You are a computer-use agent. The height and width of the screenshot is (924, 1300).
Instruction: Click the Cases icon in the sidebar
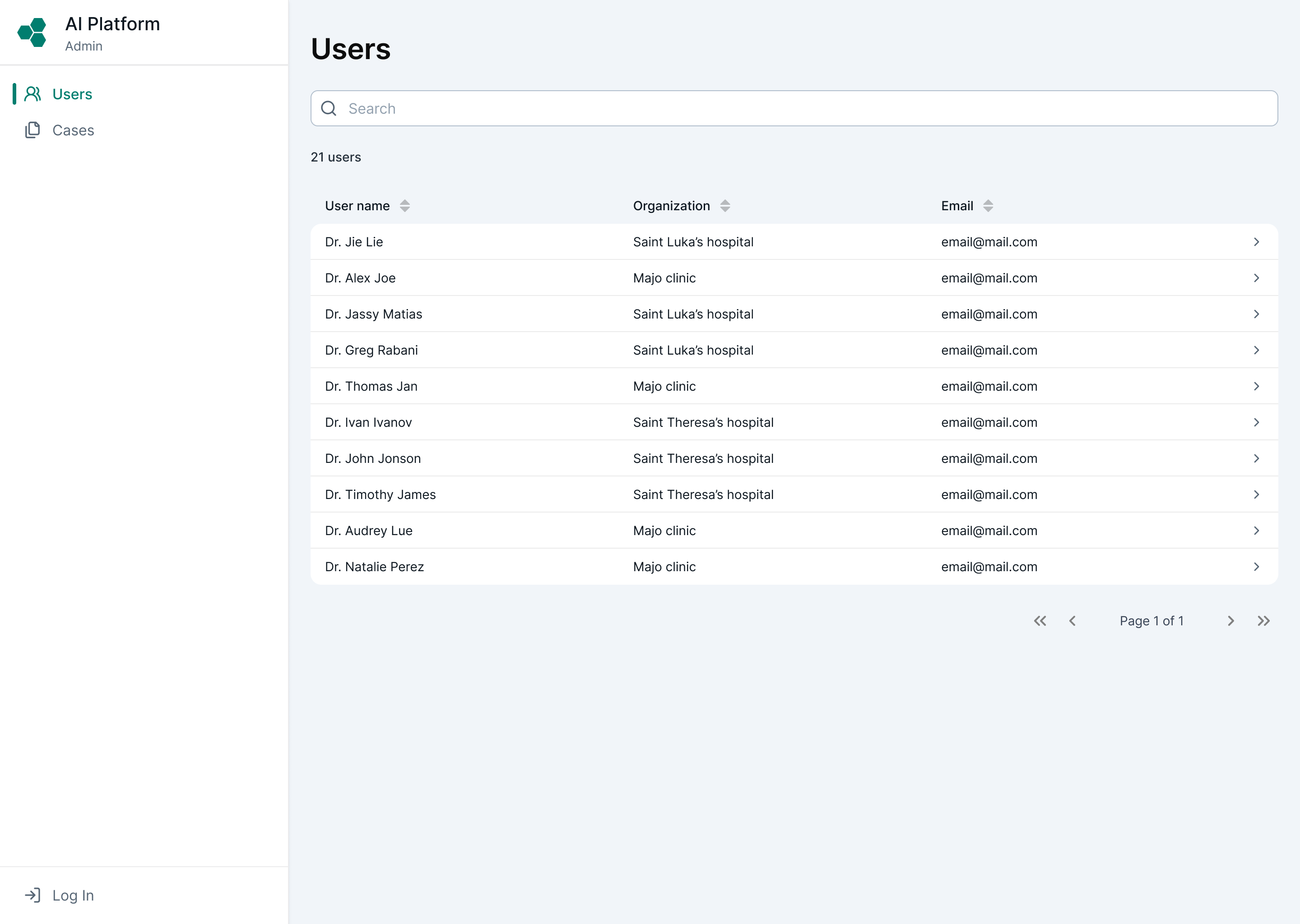(32, 130)
